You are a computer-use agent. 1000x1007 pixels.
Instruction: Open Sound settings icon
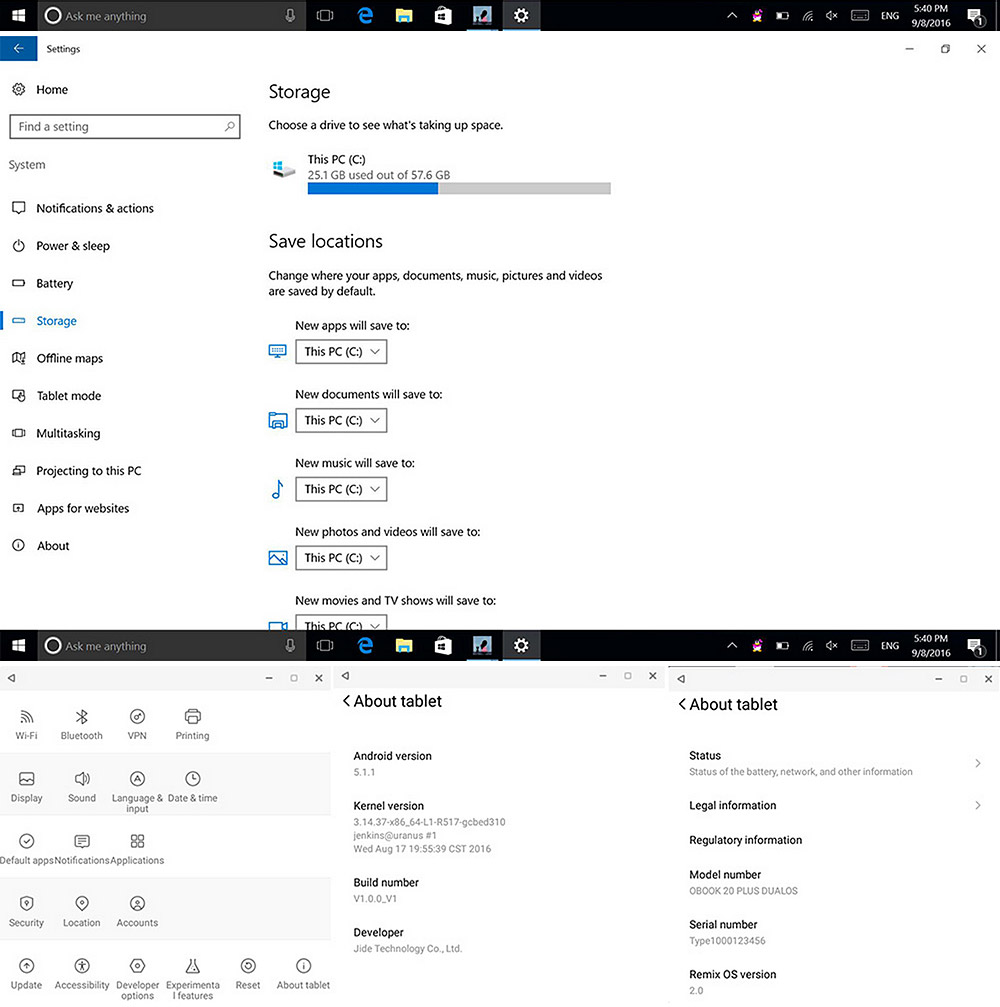(82, 787)
